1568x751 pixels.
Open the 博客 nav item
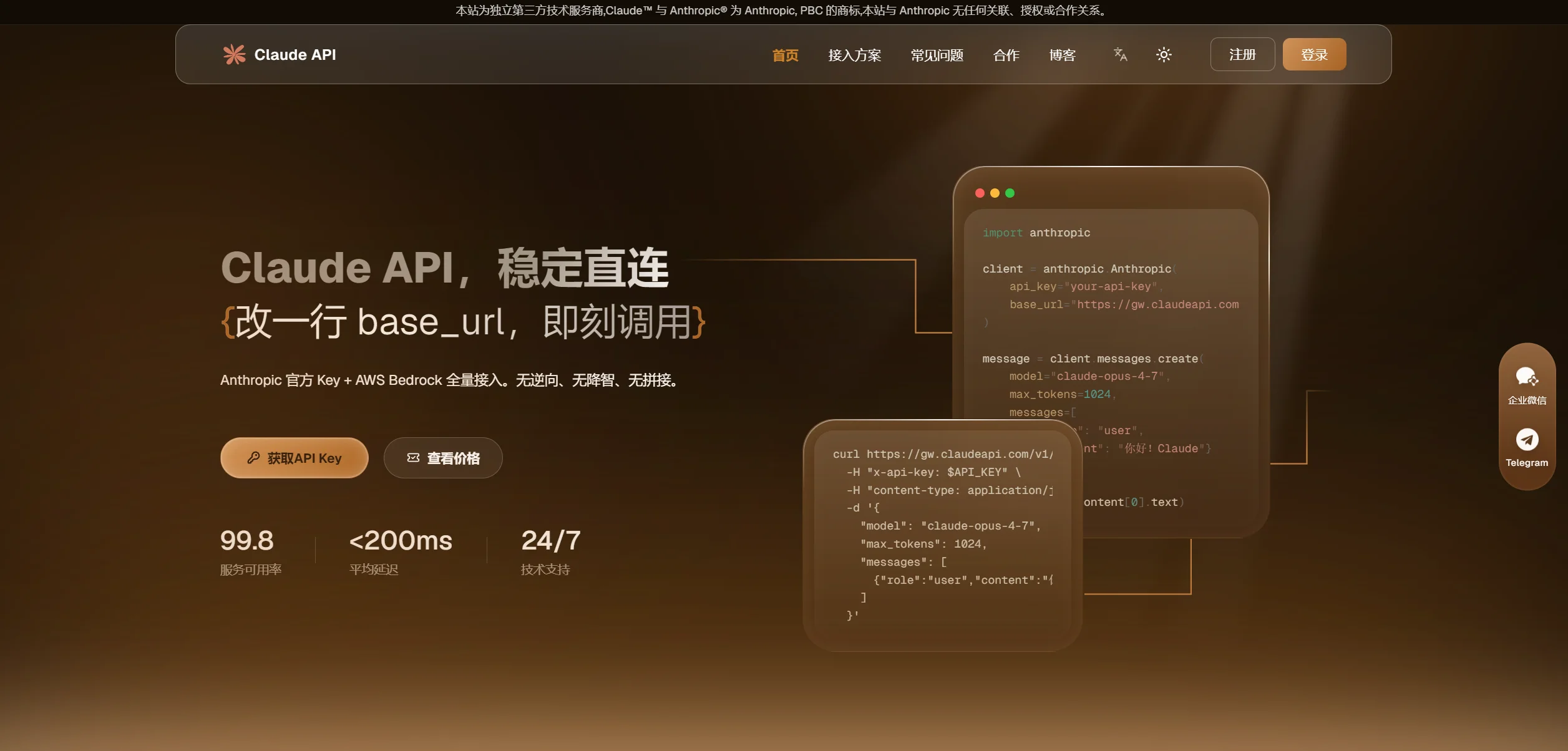1062,56
